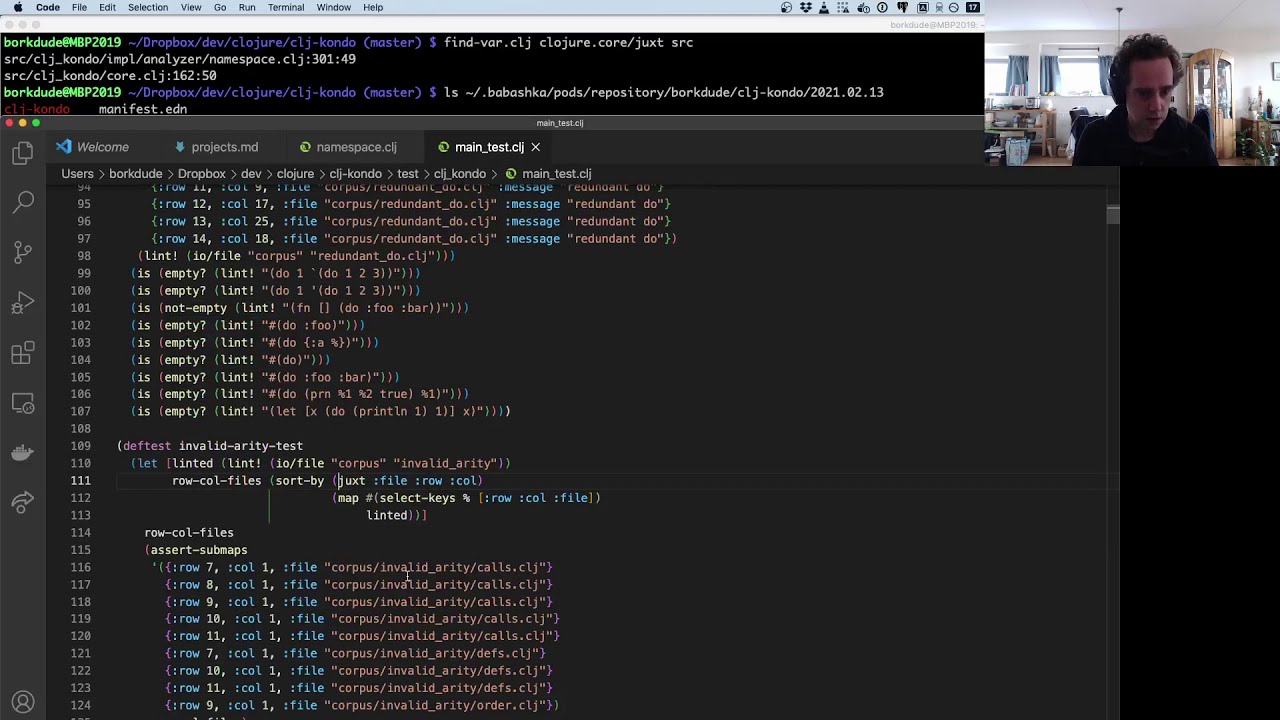Click the clj_kondo breadcrumb segment

[x=460, y=174]
